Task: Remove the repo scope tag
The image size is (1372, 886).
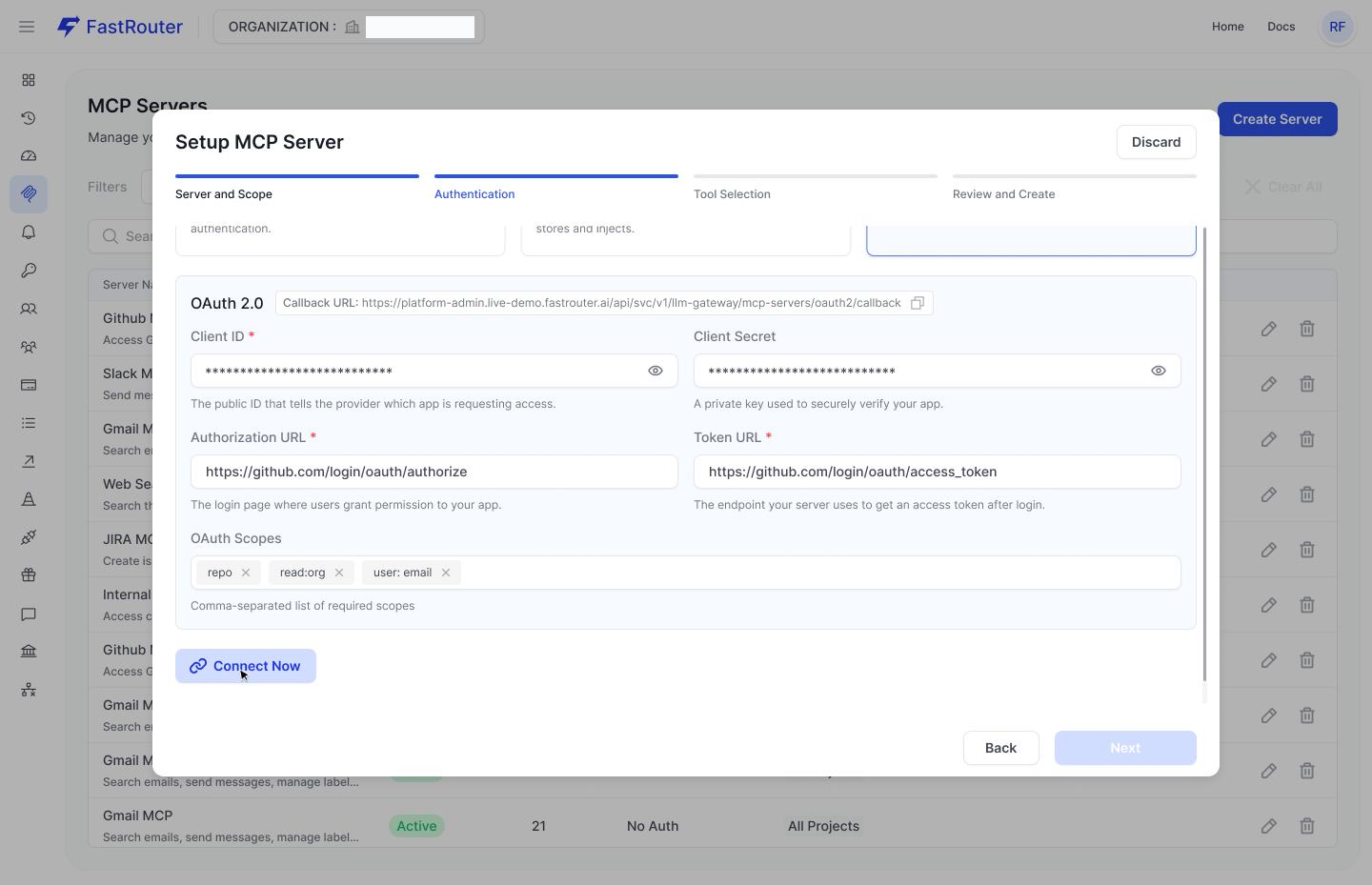Action: coord(246,573)
